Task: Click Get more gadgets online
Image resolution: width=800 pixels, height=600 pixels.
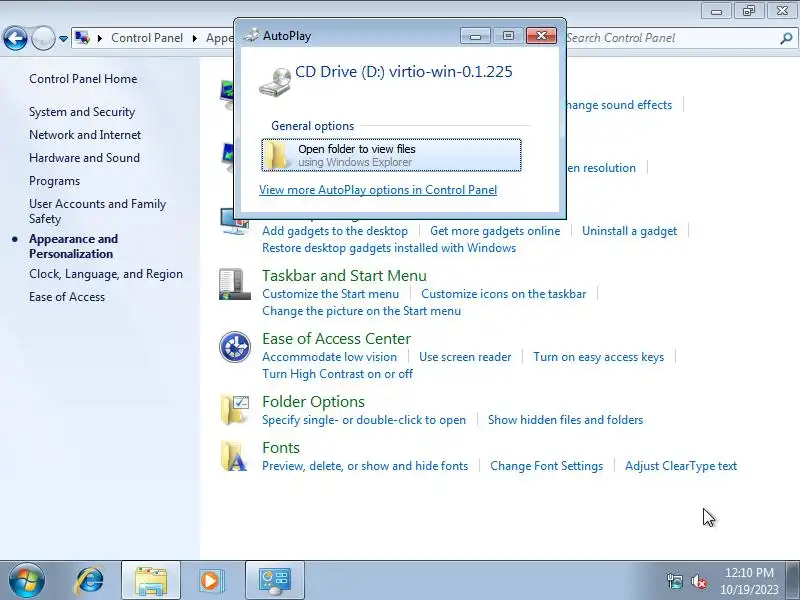Action: coord(495,231)
